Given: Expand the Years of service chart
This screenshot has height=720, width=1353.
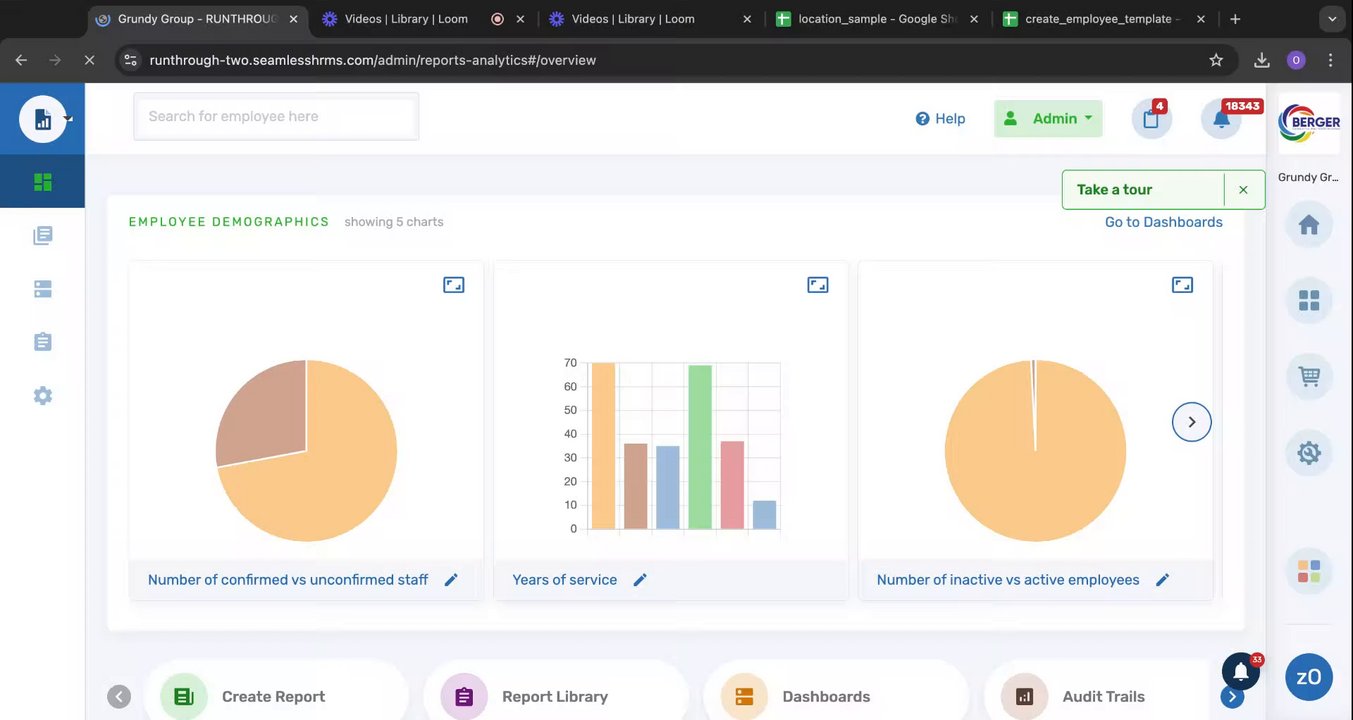Looking at the screenshot, I should pyautogui.click(x=818, y=285).
